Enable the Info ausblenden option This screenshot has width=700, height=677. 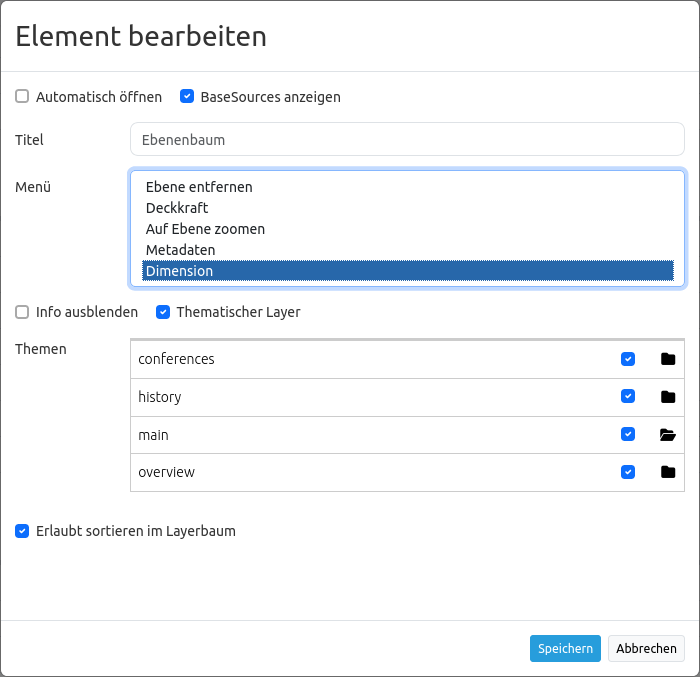(x=22, y=312)
